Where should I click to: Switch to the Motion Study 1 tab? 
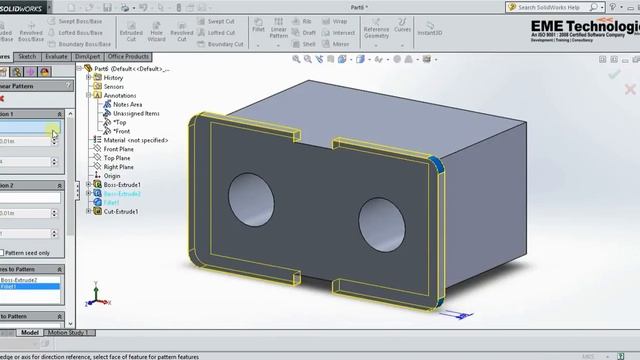pyautogui.click(x=68, y=333)
